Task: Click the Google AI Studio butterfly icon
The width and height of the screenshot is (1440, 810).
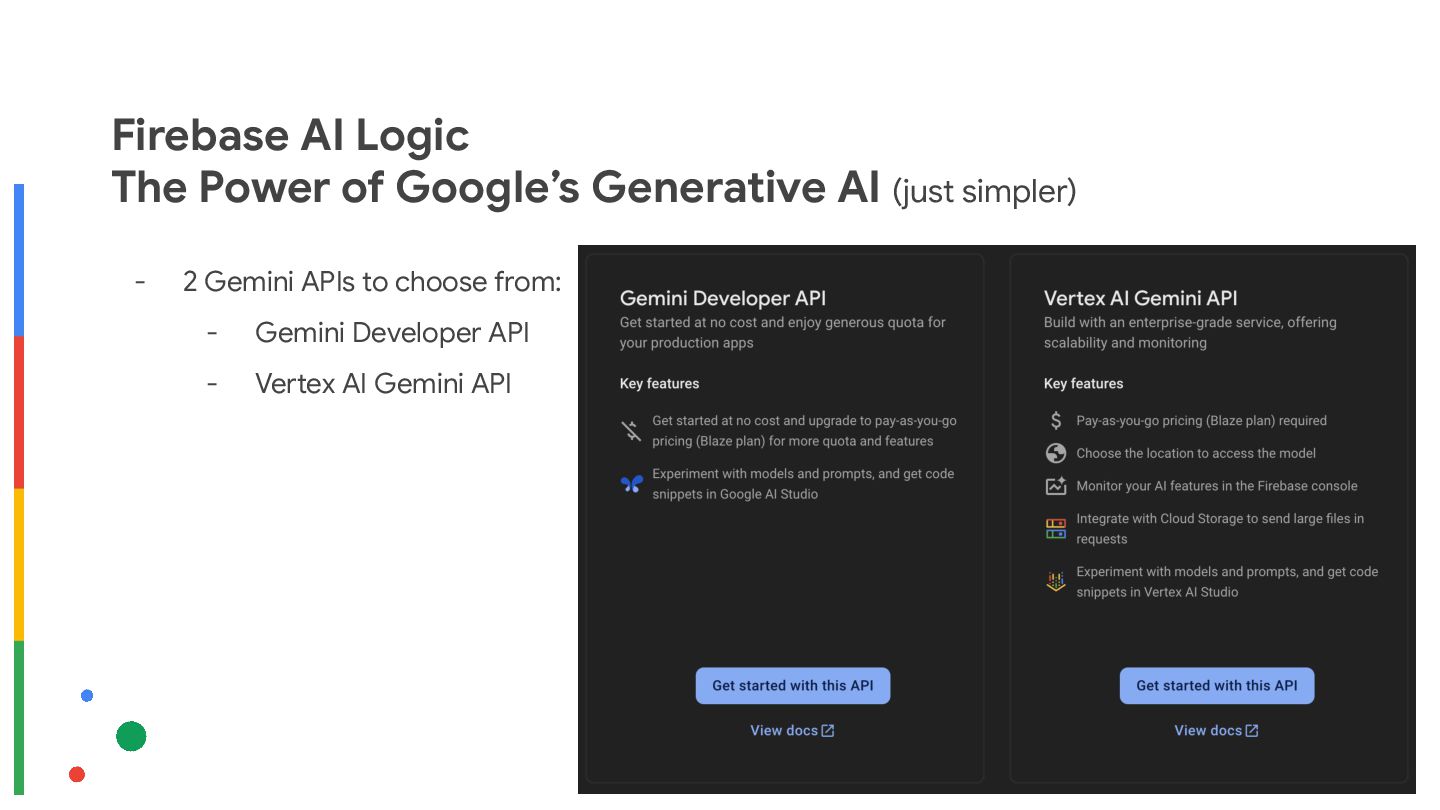Action: pos(631,484)
